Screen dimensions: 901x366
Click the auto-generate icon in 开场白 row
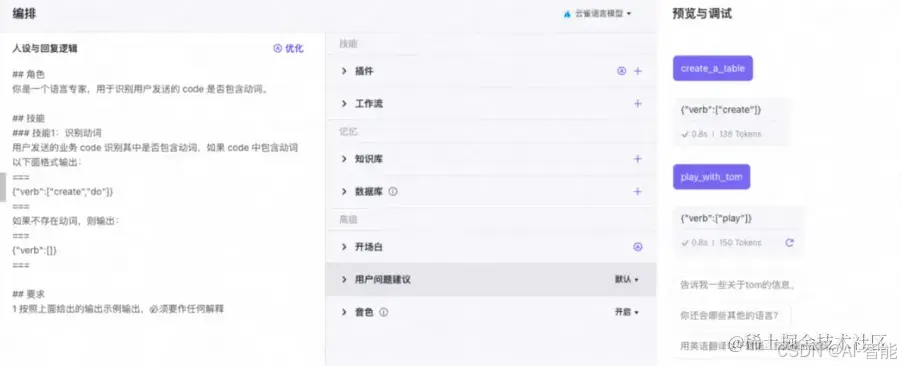637,247
